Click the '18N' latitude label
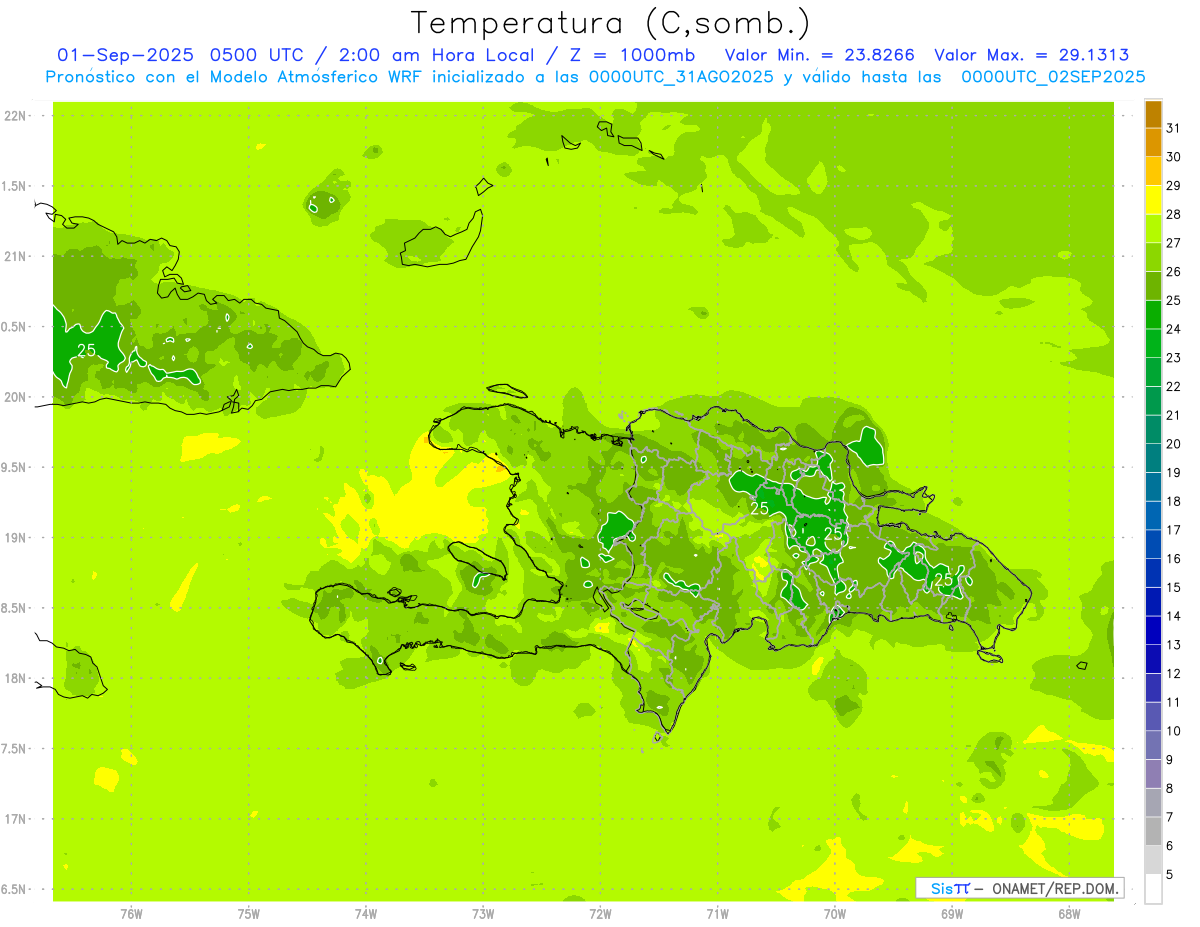 click(x=15, y=678)
